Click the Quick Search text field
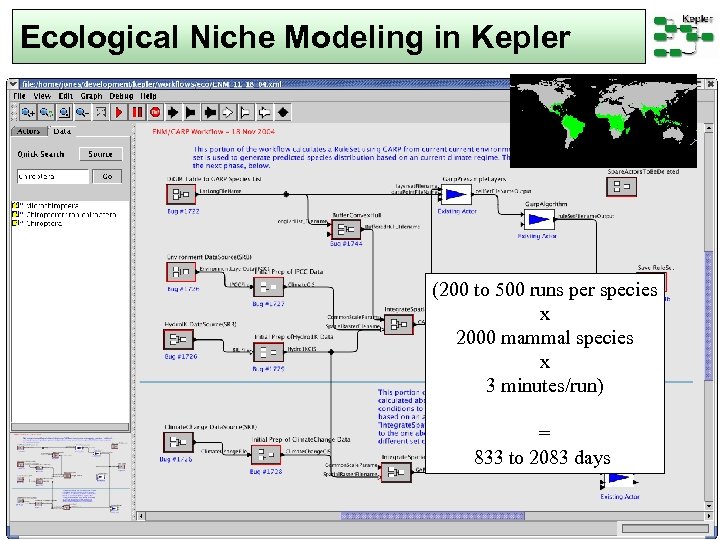720x540 pixels. point(53,176)
